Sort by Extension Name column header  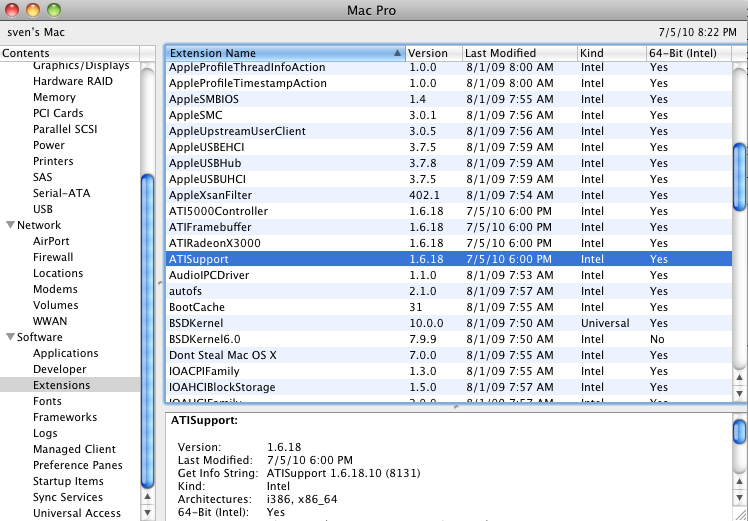click(x=285, y=53)
